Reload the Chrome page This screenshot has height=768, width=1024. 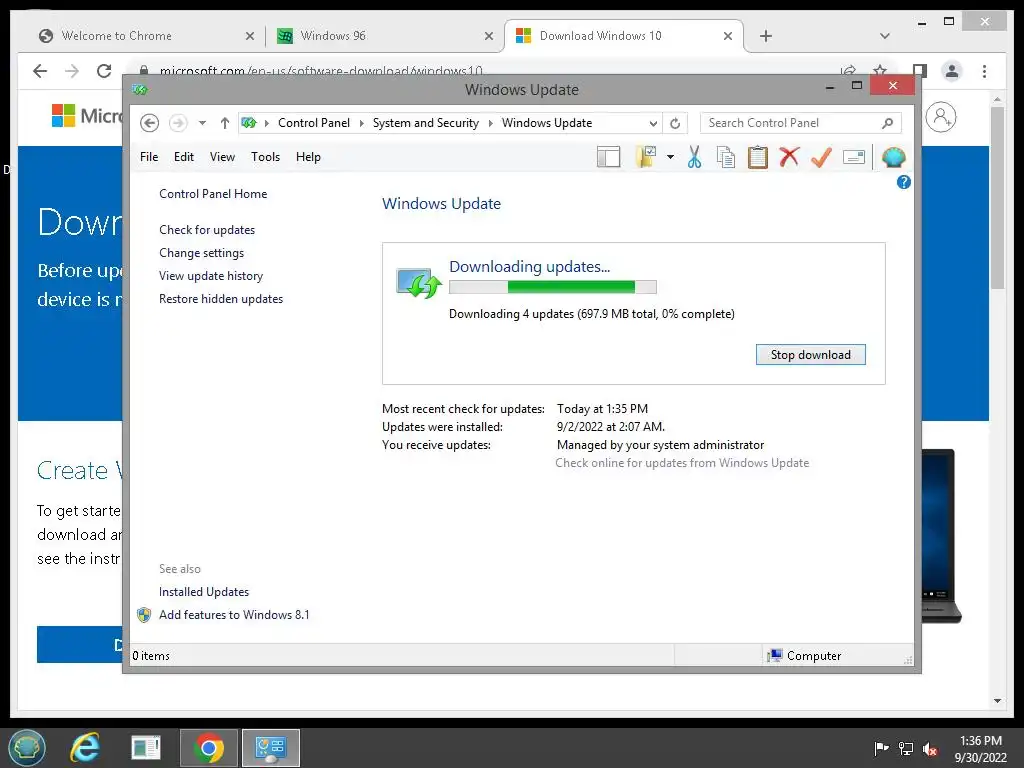[x=104, y=71]
